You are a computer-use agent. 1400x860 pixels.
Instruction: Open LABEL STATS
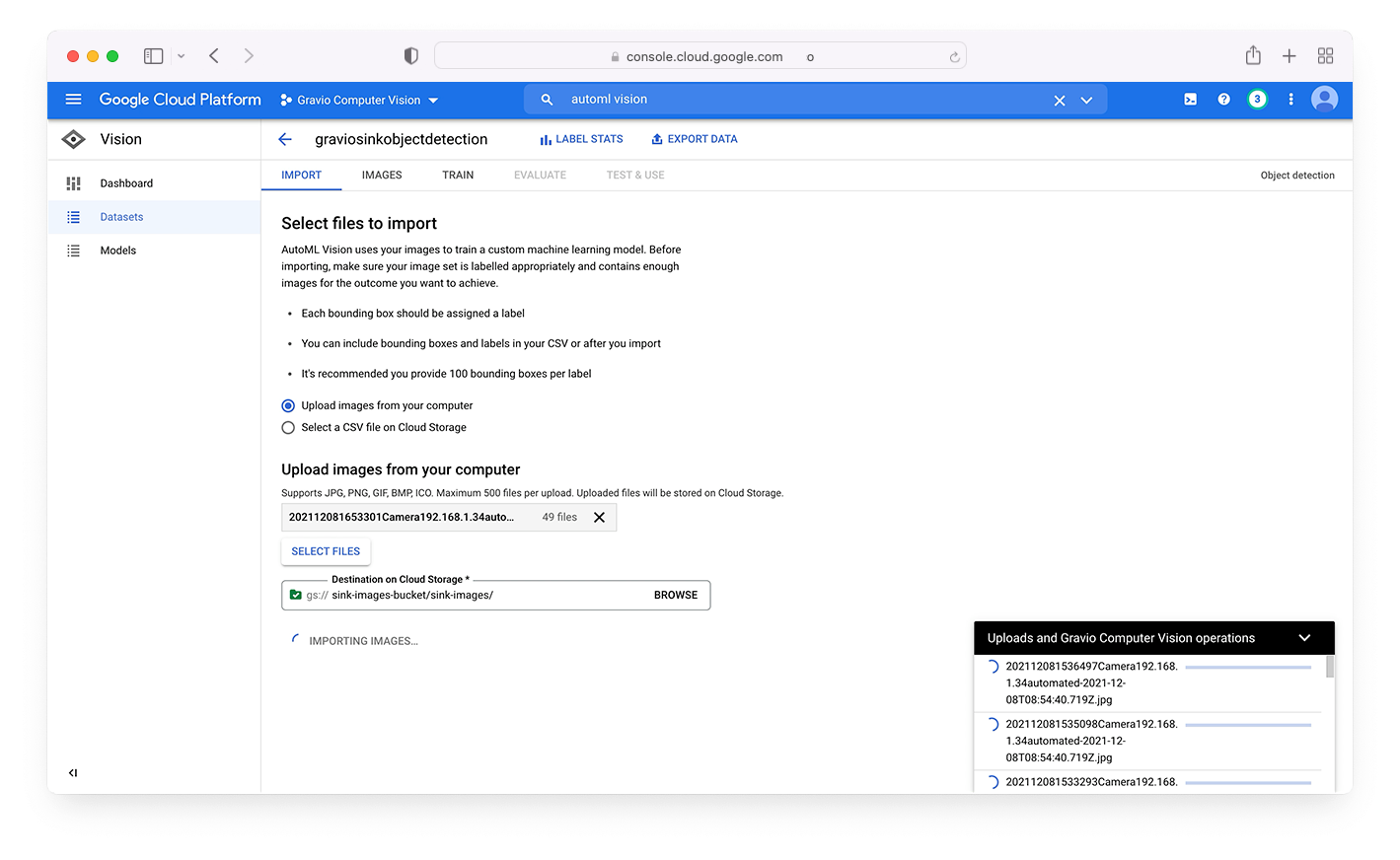581,138
